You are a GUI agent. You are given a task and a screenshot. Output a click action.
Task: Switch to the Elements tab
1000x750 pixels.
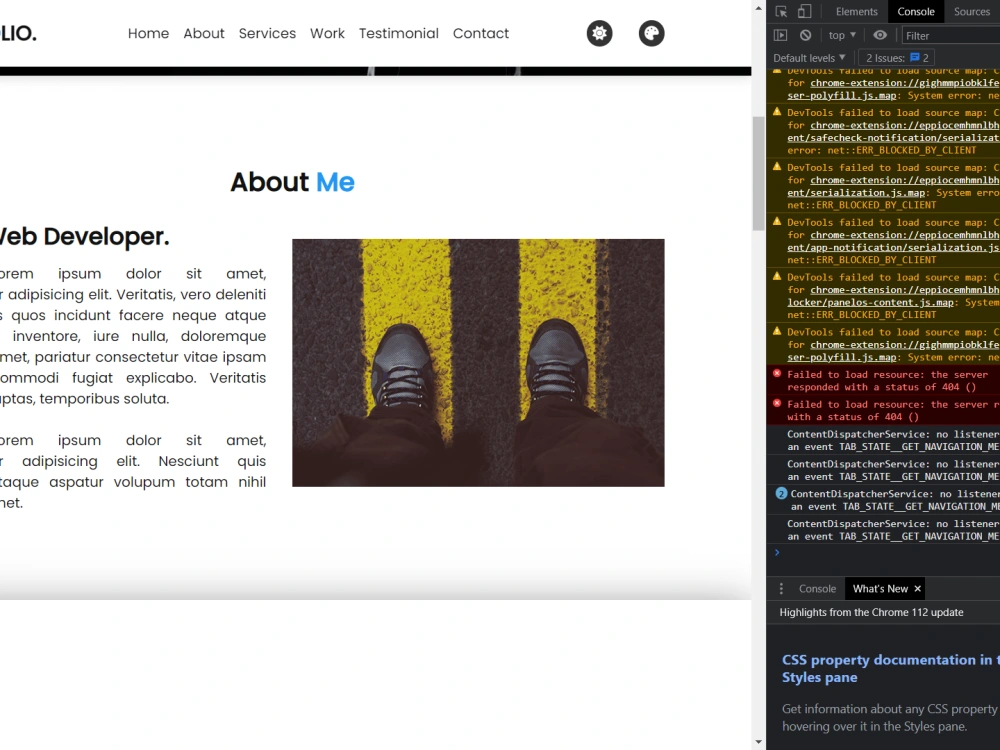[x=857, y=11]
